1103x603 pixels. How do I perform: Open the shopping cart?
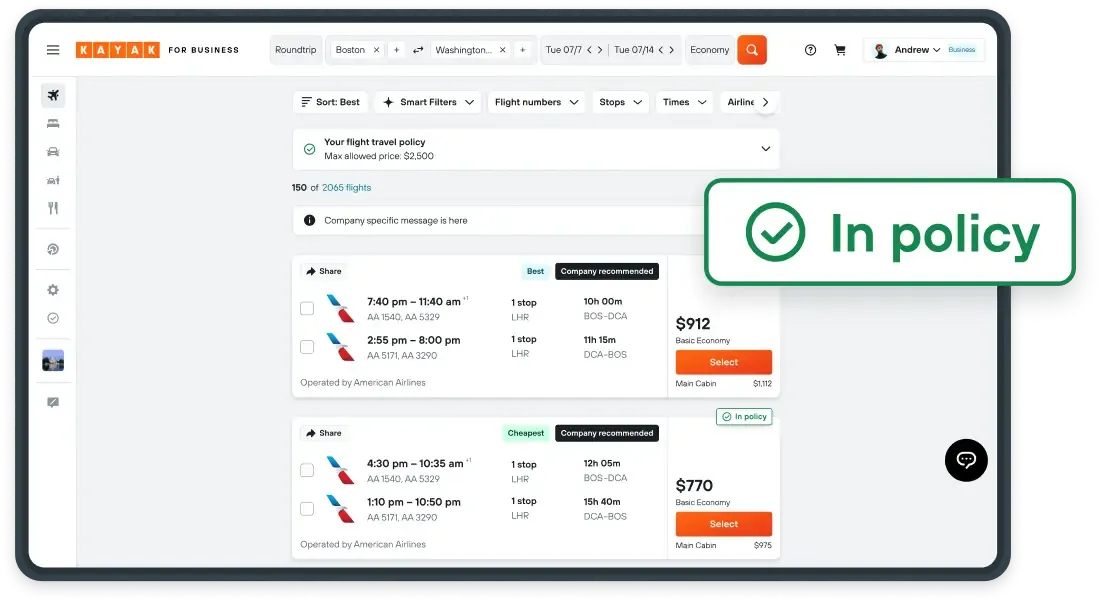click(x=840, y=50)
